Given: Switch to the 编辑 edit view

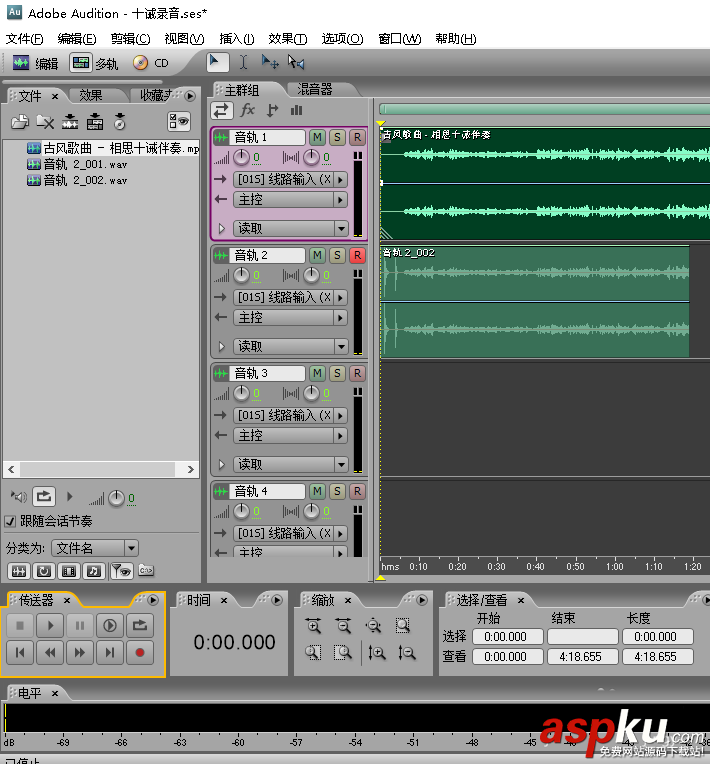Looking at the screenshot, I should [35, 63].
